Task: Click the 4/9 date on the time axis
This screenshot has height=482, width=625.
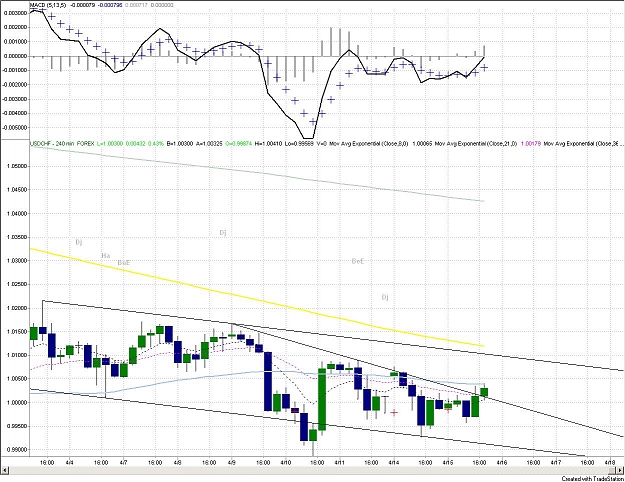Action: pos(232,462)
